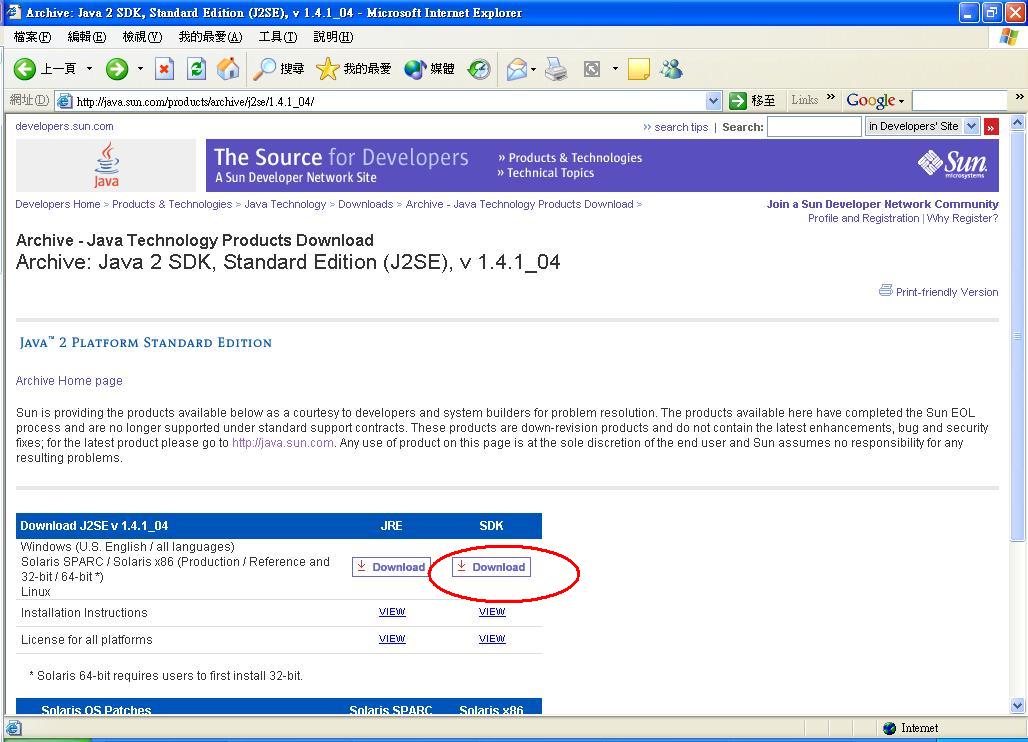Image resolution: width=1028 pixels, height=742 pixels.
Task: Open the 編輯(E) Edit menu
Action: click(x=87, y=37)
